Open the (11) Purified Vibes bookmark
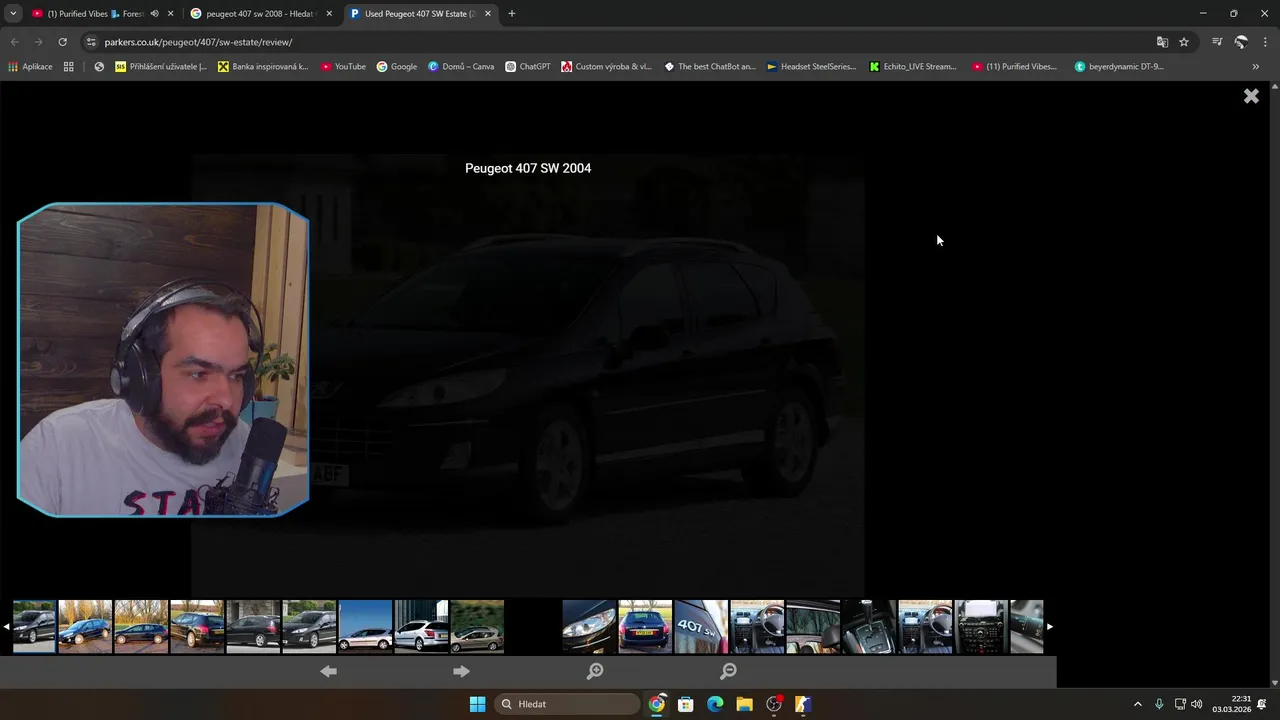 point(1015,67)
